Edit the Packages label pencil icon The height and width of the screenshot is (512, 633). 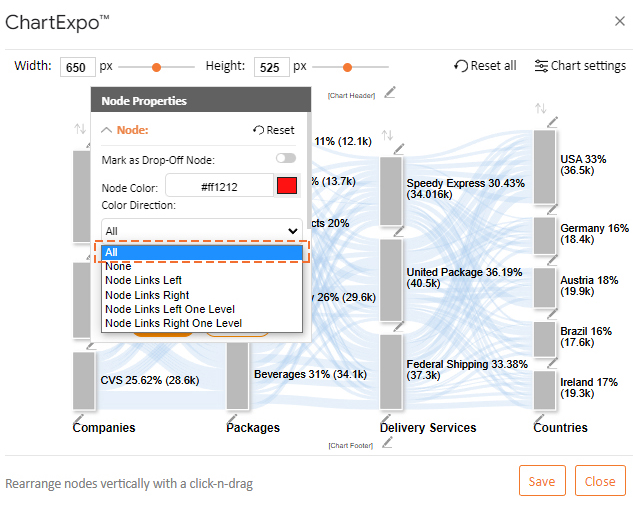point(232,419)
